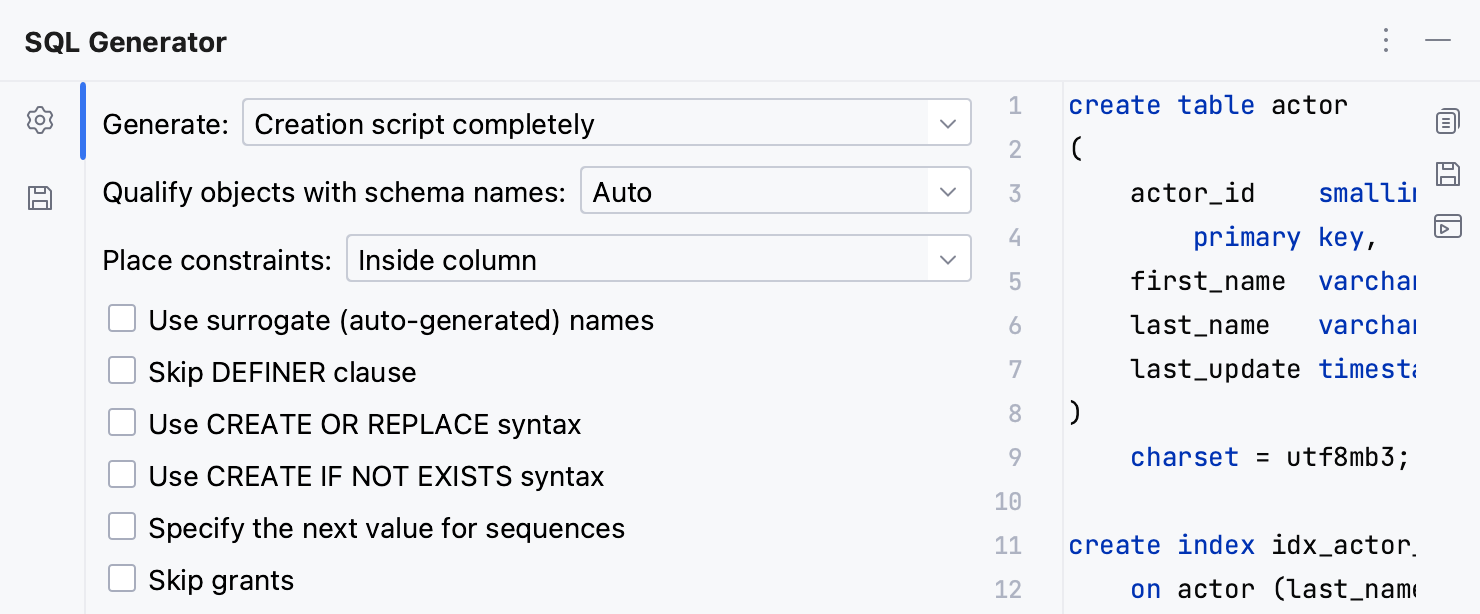
Task: Place cursor on the charset line
Action: coord(1185,457)
